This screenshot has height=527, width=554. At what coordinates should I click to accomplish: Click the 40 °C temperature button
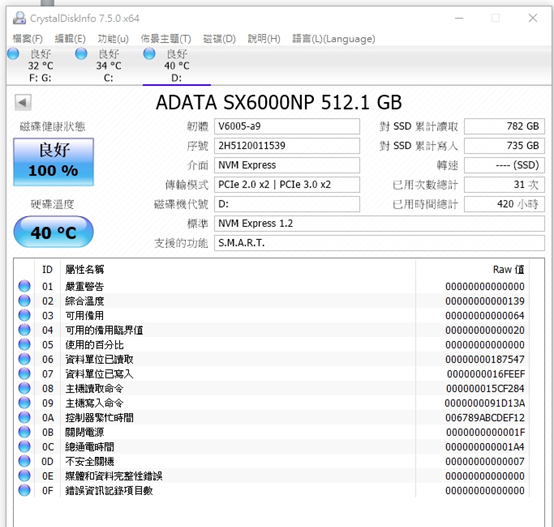(53, 232)
